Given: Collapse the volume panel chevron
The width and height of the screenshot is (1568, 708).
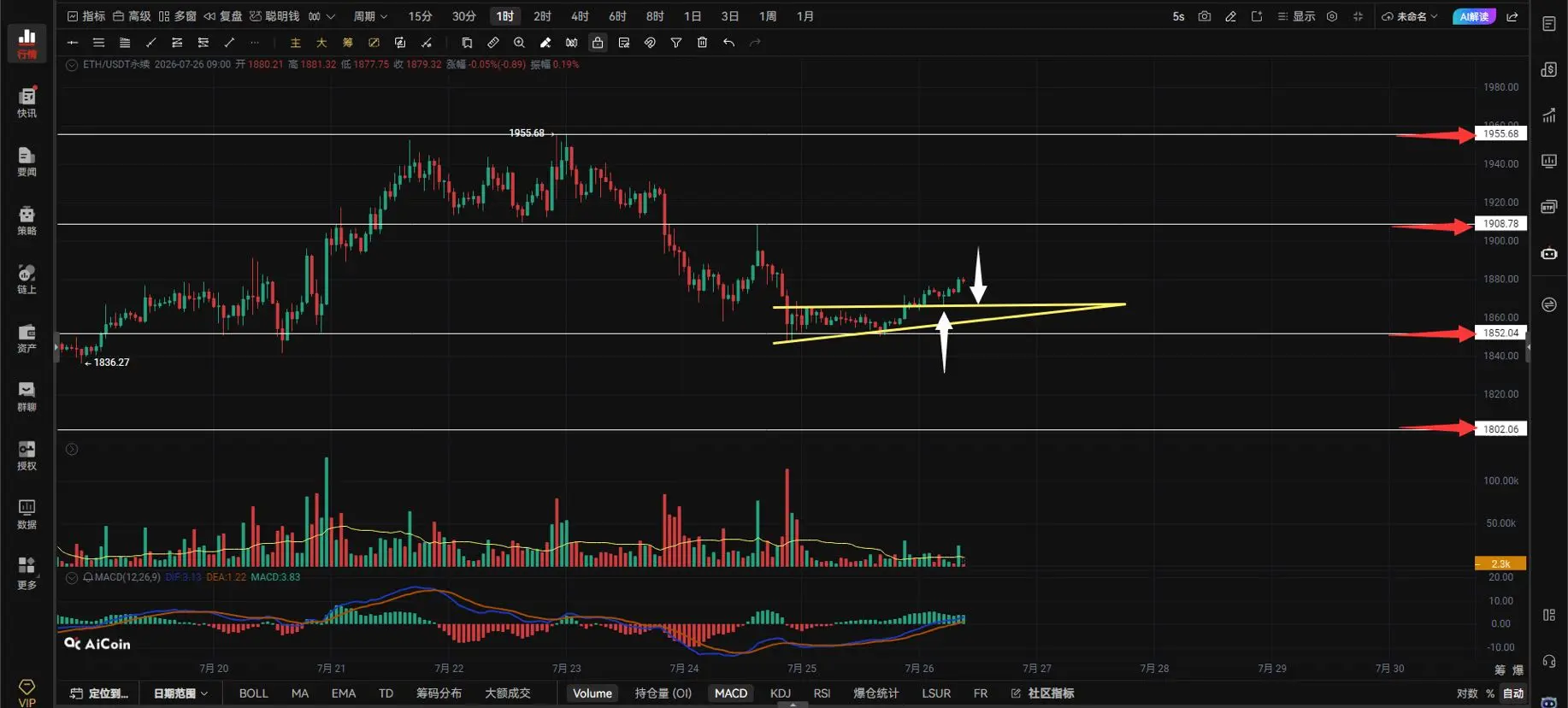Looking at the screenshot, I should click(72, 449).
